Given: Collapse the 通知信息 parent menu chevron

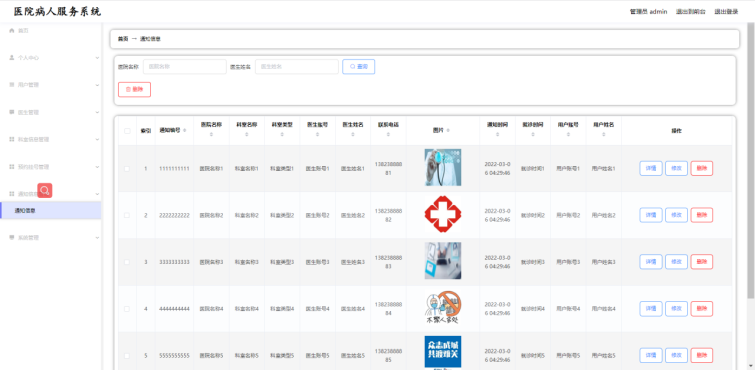Looking at the screenshot, I should [97, 194].
